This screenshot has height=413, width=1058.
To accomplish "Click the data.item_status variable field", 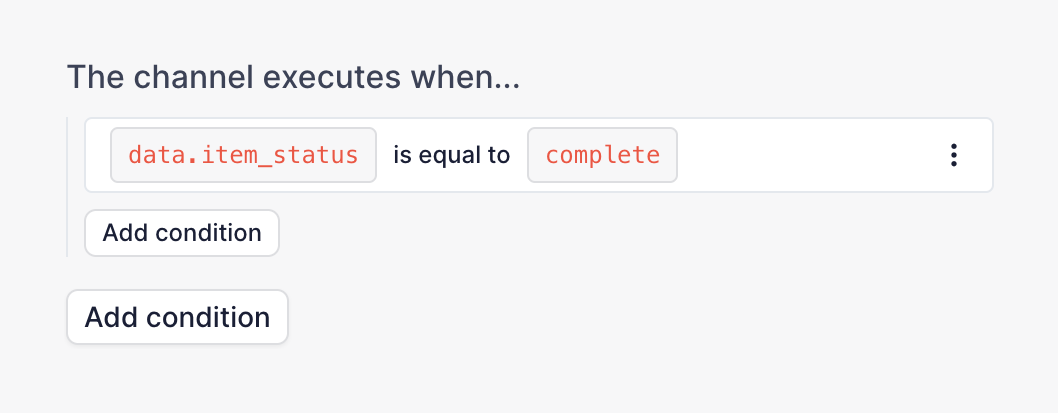I will pyautogui.click(x=243, y=155).
